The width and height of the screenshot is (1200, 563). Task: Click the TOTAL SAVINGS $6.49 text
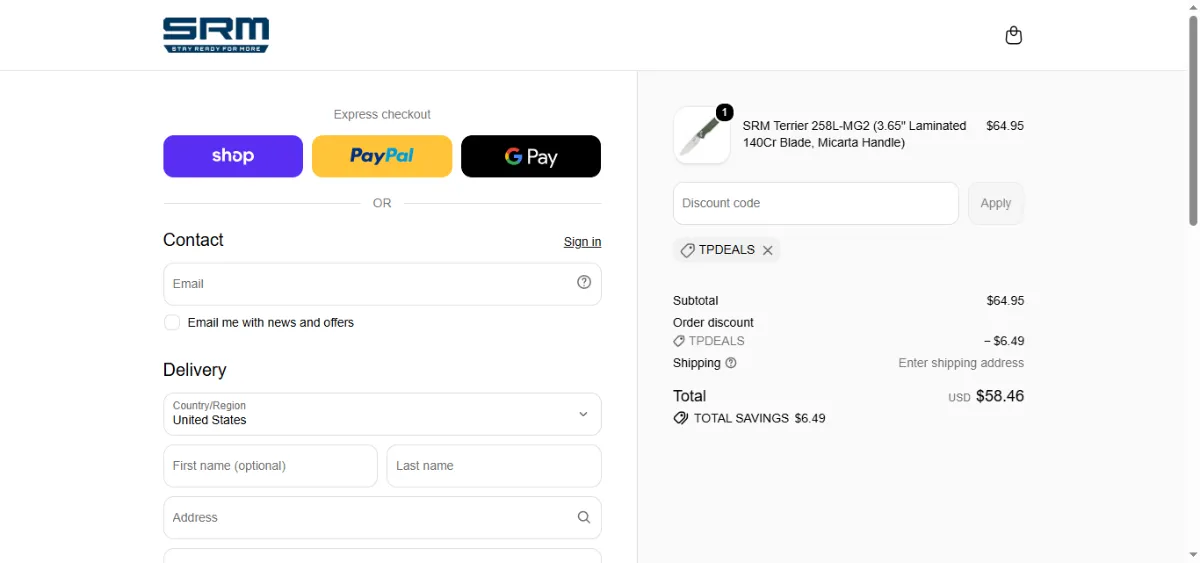click(760, 418)
